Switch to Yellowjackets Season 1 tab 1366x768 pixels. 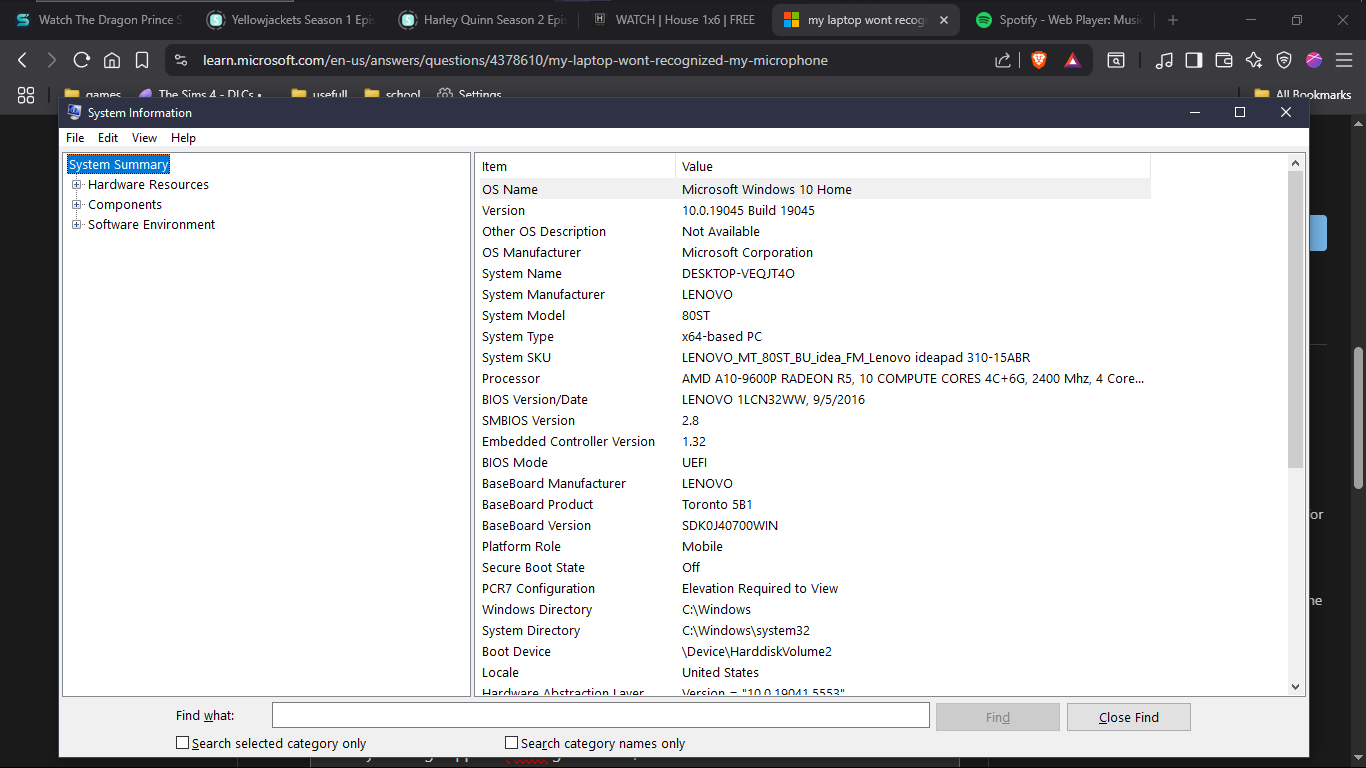pos(289,20)
